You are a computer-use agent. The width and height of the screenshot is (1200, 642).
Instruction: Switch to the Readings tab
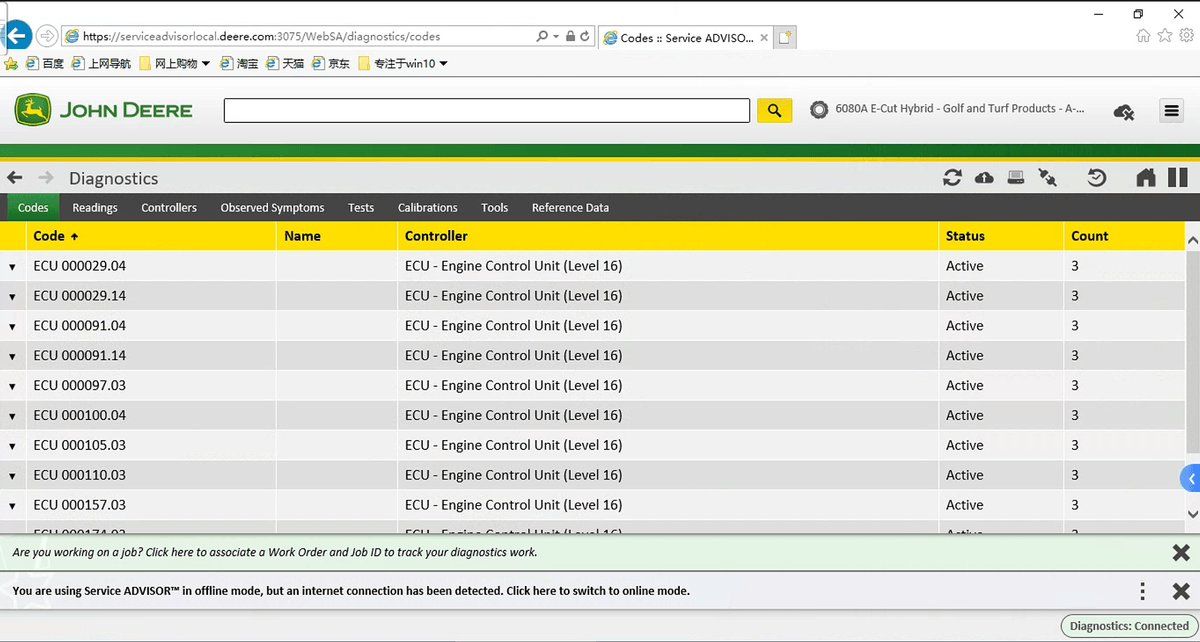click(95, 208)
